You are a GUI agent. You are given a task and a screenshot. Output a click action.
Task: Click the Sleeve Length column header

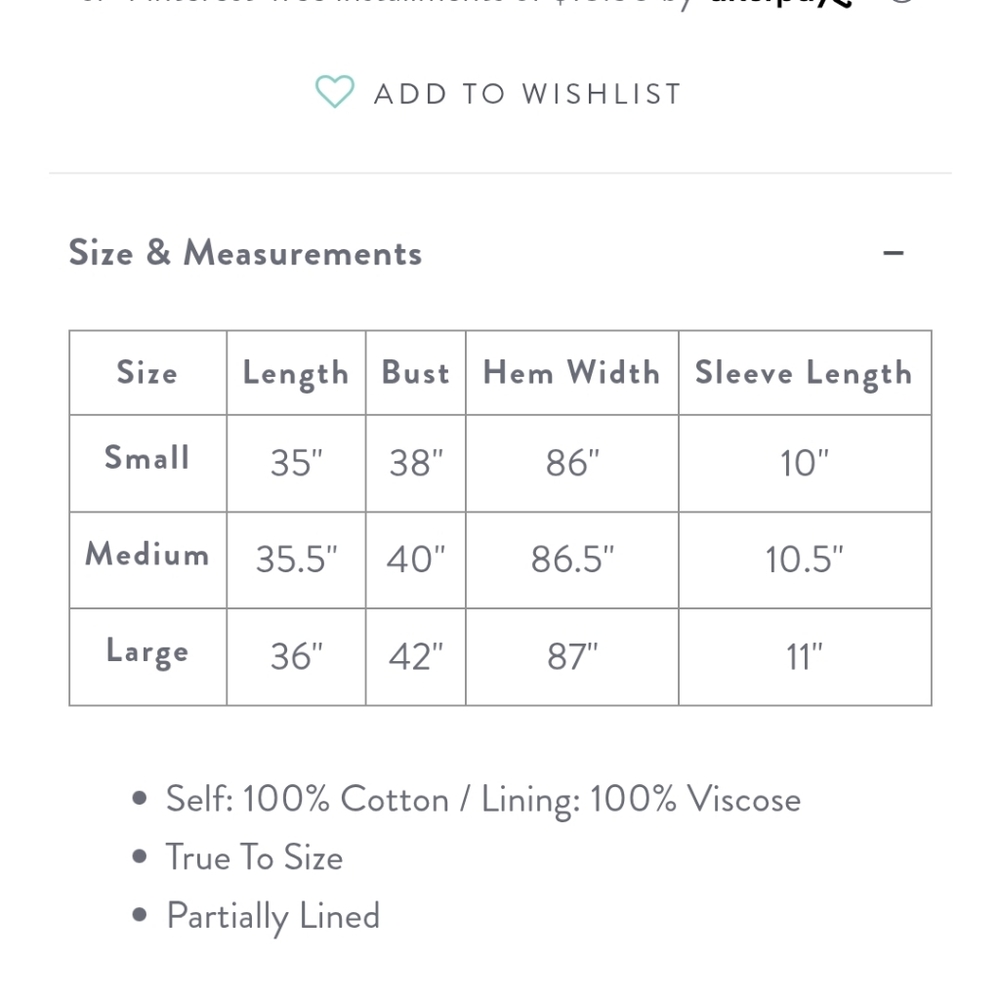click(x=804, y=374)
